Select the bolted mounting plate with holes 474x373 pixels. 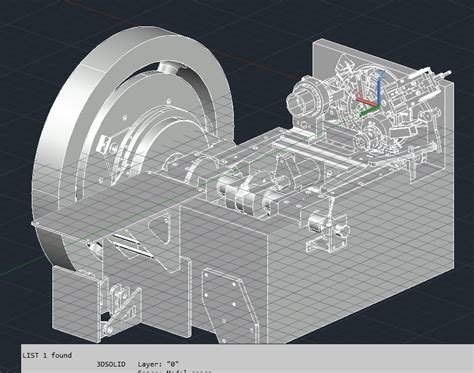[230, 307]
